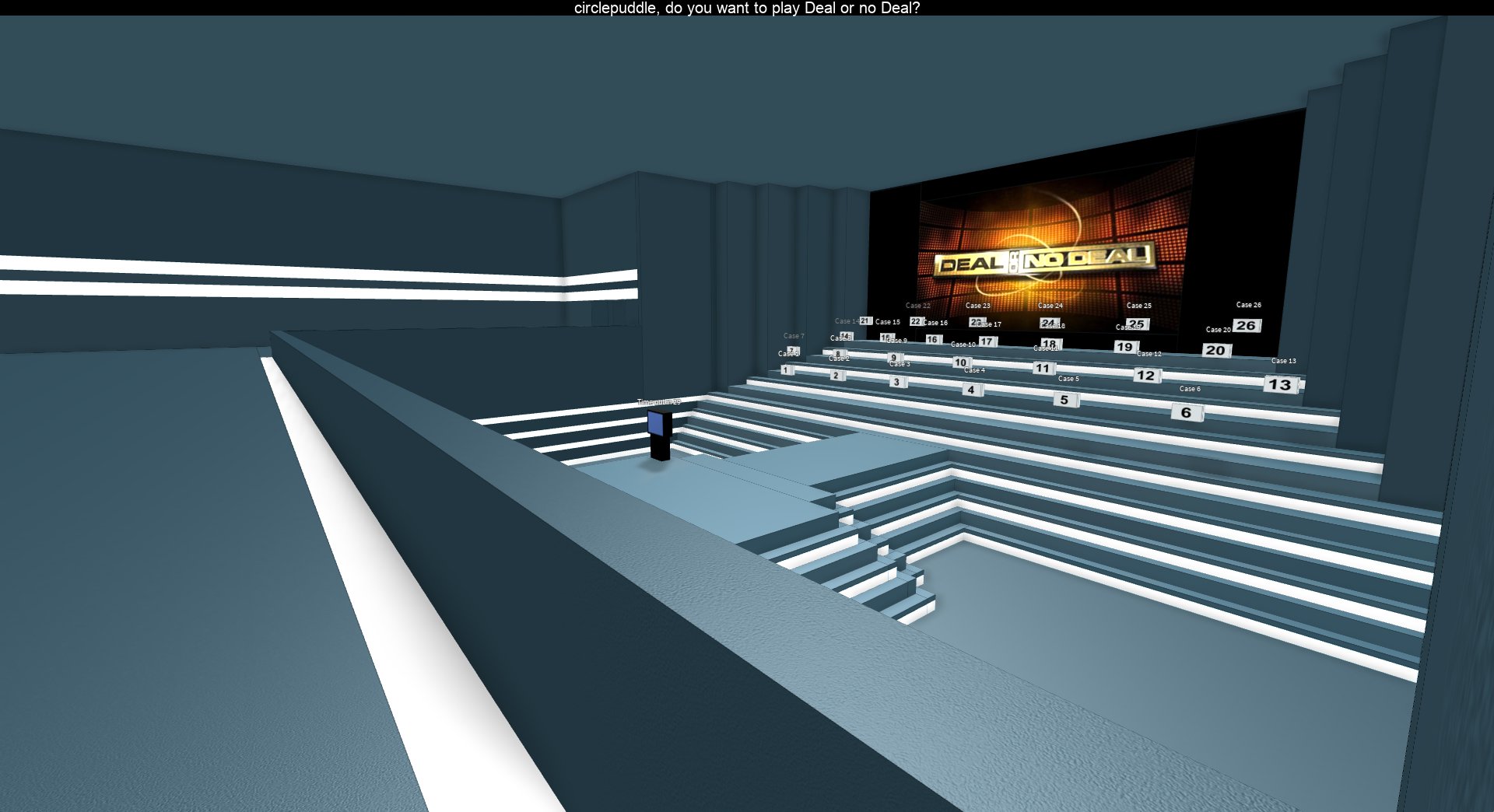Select the briefcase numbered 12
The width and height of the screenshot is (1494, 812).
point(1147,376)
